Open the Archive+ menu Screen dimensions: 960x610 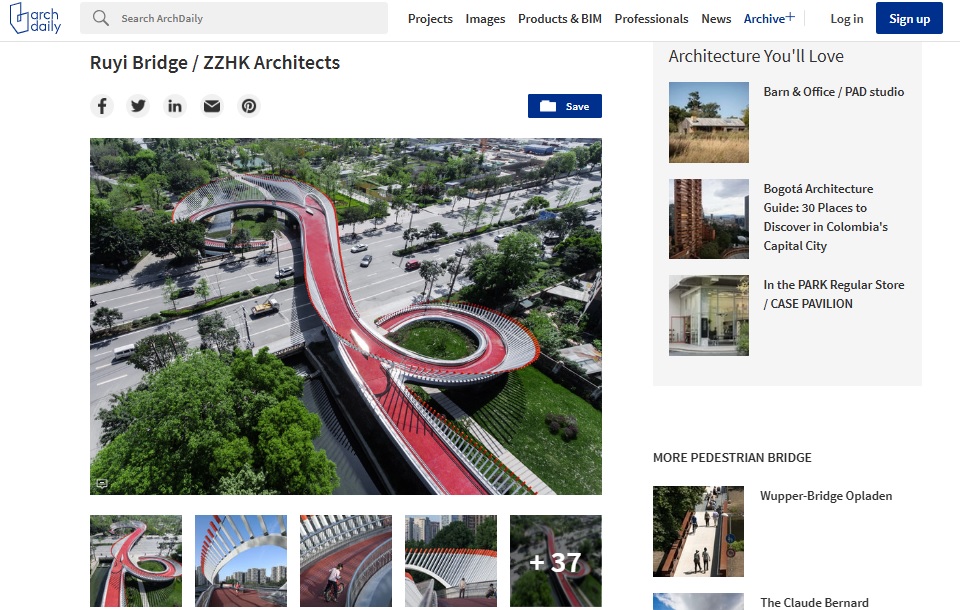[769, 18]
